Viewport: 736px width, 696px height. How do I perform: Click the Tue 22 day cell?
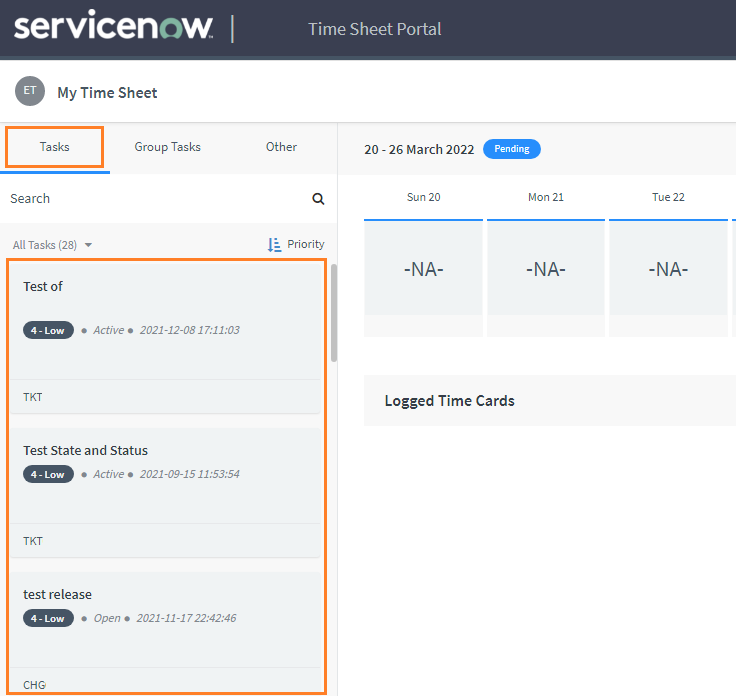(x=668, y=269)
